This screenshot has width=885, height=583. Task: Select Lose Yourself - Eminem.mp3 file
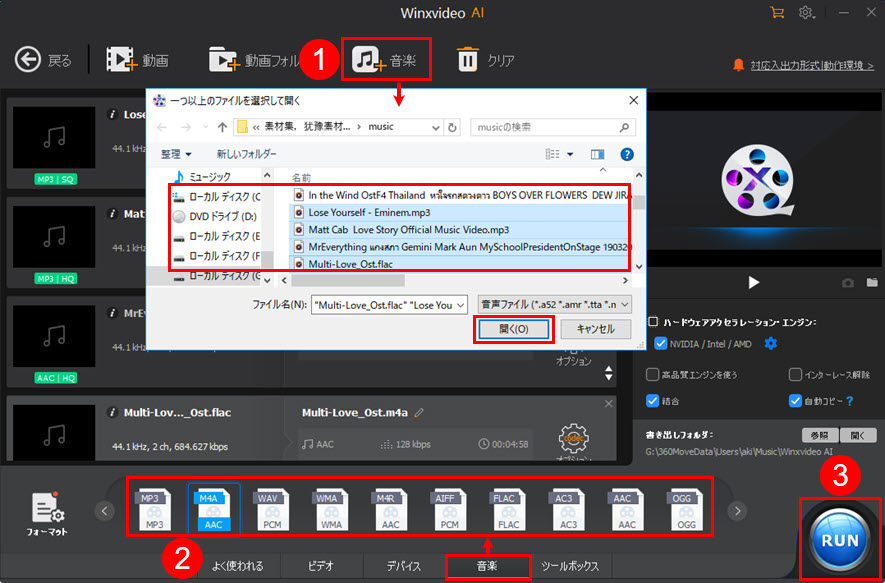(458, 212)
